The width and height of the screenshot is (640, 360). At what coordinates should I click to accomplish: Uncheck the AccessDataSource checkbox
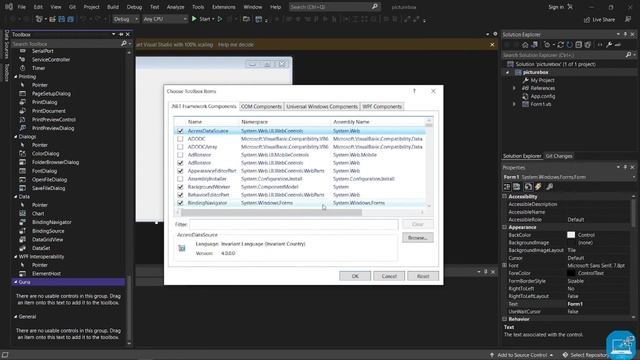click(x=180, y=131)
